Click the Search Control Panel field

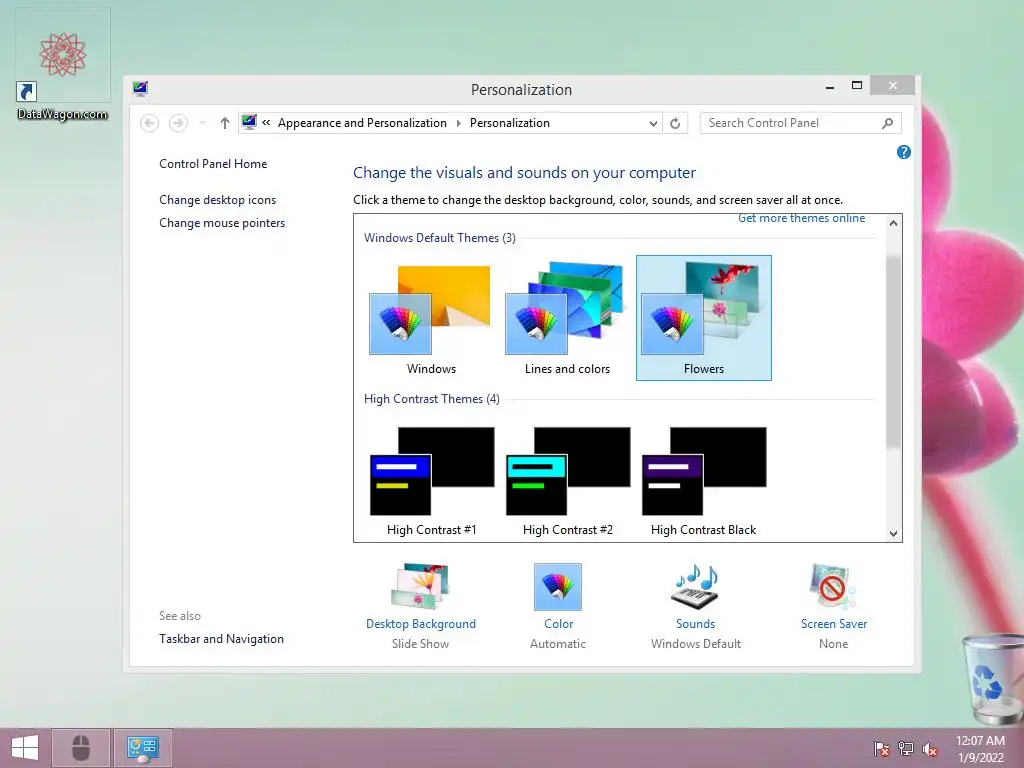pos(800,123)
